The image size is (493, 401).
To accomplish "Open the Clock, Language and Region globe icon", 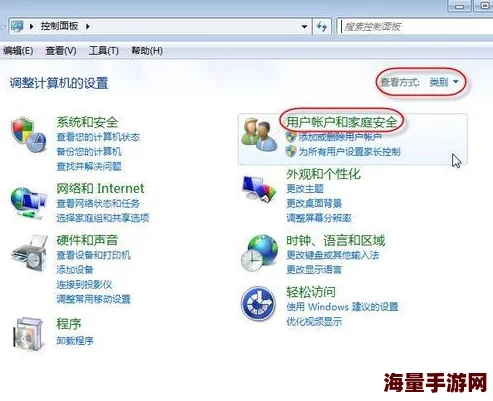I will pyautogui.click(x=259, y=253).
